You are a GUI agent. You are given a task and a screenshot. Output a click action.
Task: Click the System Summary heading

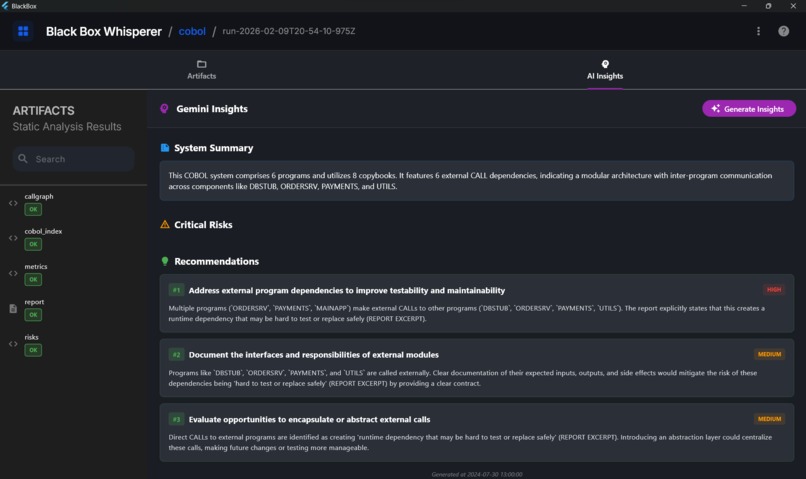[213, 148]
